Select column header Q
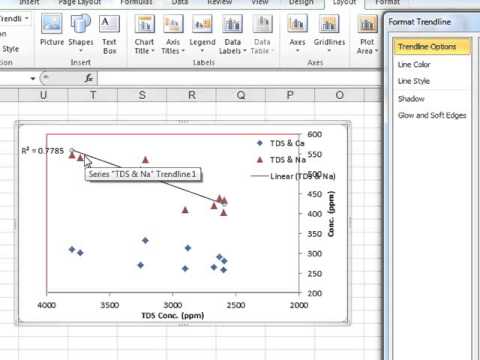480x360 pixels. [241, 95]
